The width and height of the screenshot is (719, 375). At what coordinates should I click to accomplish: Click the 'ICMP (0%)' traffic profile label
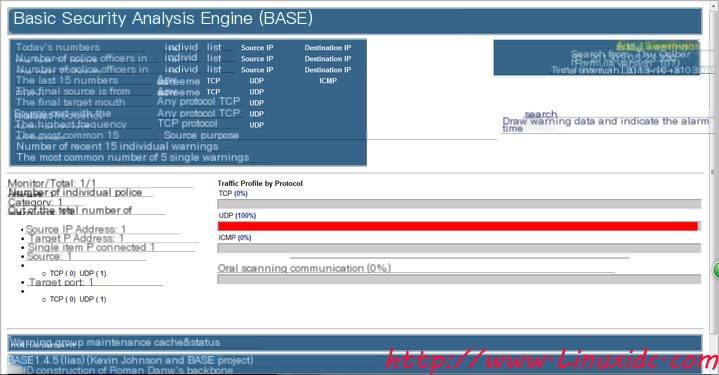pyautogui.click(x=235, y=237)
